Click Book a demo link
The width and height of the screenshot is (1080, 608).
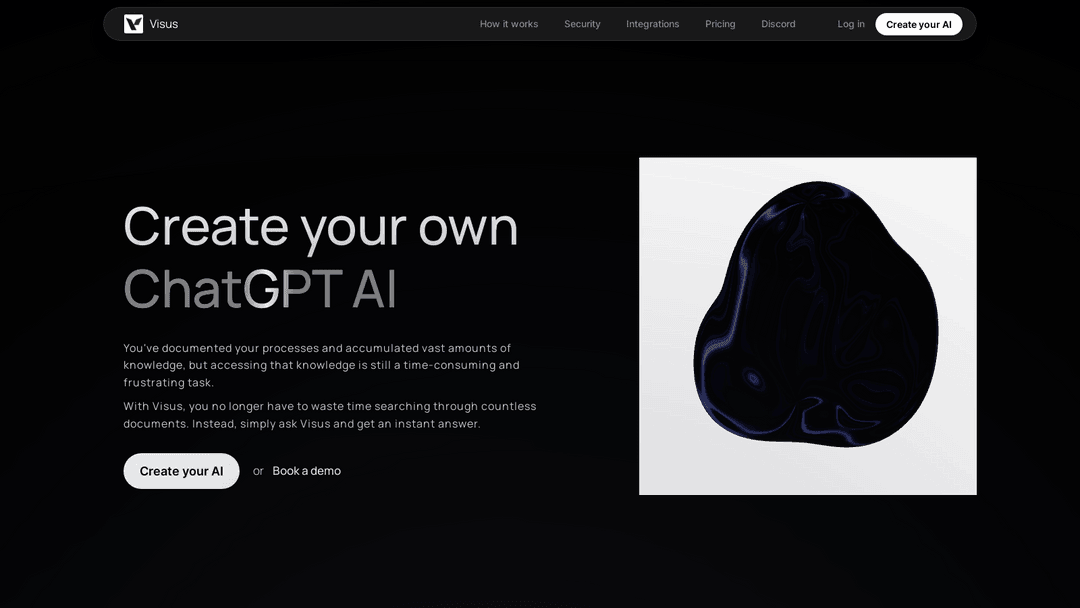coord(307,471)
